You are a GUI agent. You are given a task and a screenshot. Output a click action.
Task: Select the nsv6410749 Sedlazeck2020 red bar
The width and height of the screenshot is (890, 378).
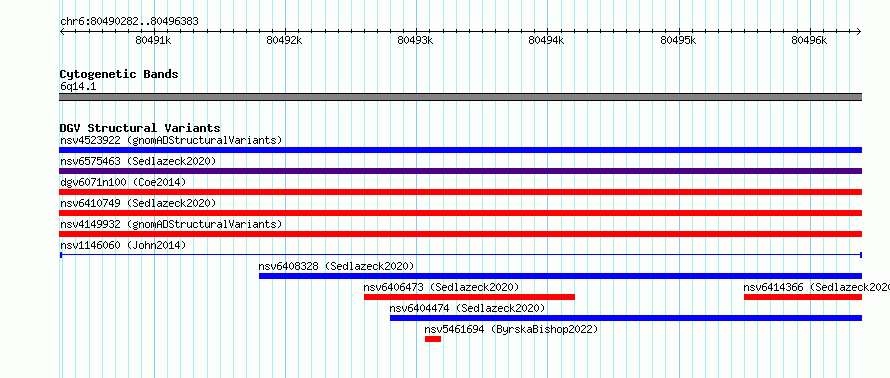click(460, 213)
